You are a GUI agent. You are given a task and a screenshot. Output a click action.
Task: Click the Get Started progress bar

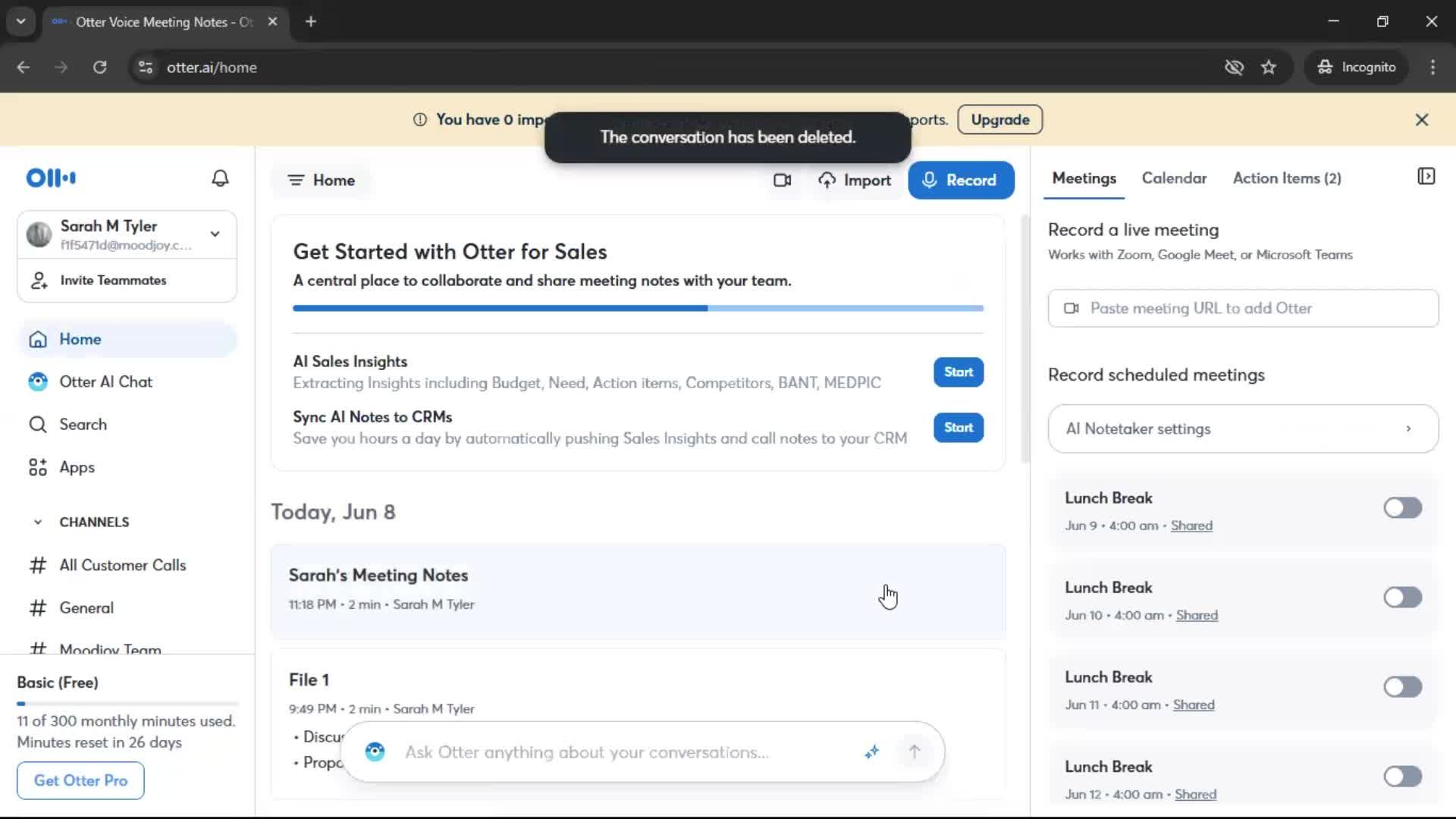[638, 309]
